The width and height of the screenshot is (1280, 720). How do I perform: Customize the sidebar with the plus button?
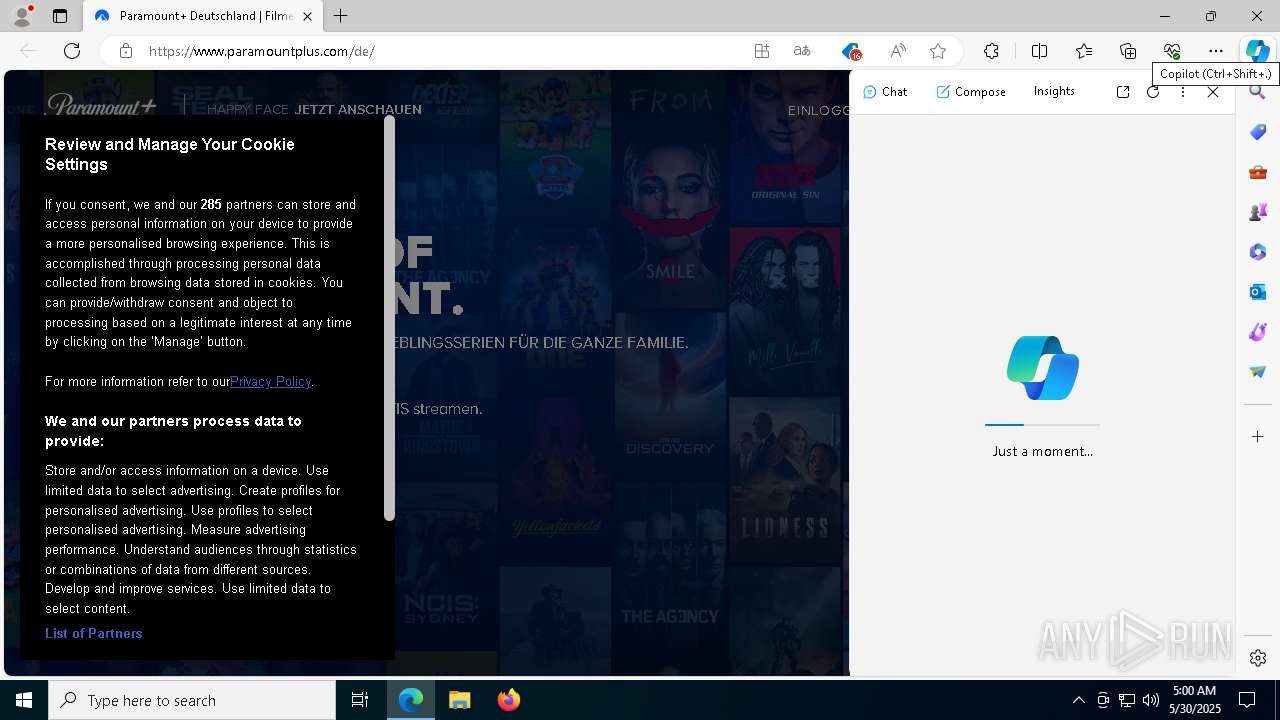point(1258,437)
